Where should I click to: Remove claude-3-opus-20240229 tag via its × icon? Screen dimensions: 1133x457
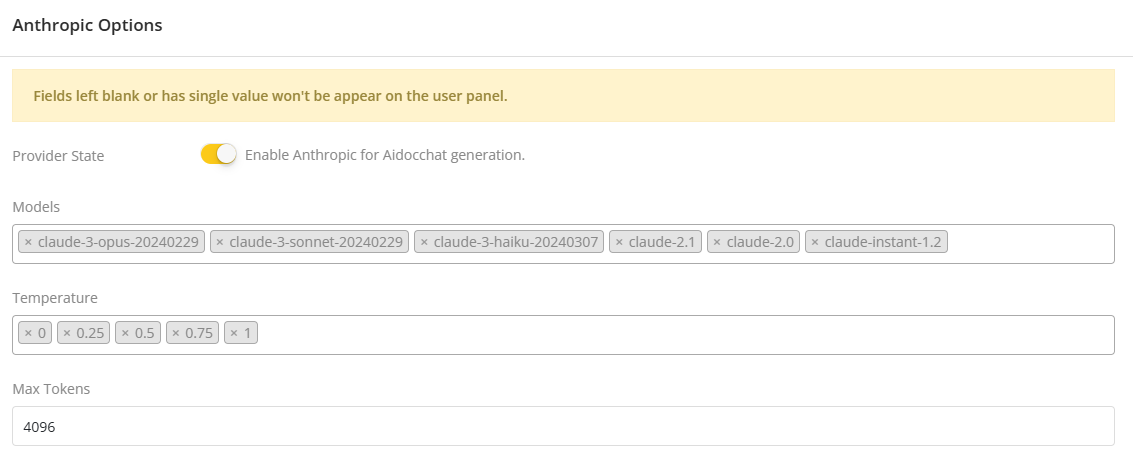point(28,242)
